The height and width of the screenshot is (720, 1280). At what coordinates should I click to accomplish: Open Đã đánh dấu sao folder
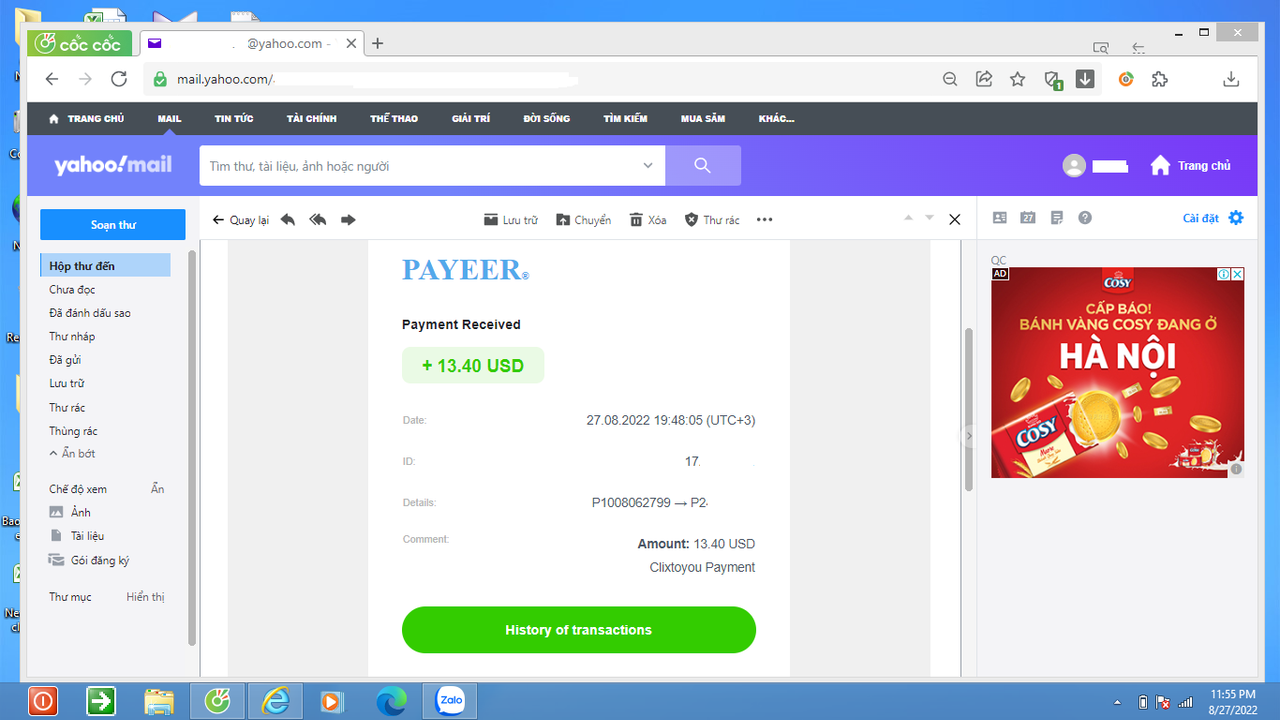[90, 313]
